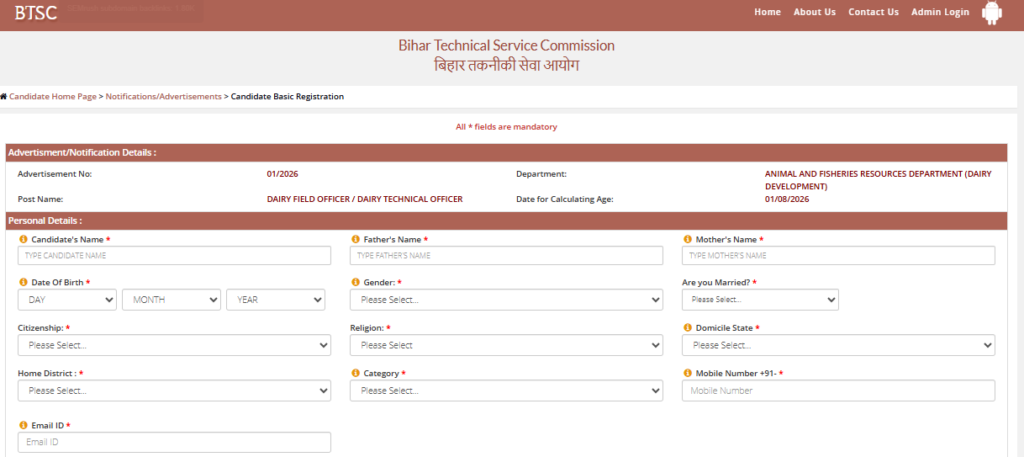The width and height of the screenshot is (1024, 457).
Task: Open the Category selection dropdown
Action: [x=506, y=390]
